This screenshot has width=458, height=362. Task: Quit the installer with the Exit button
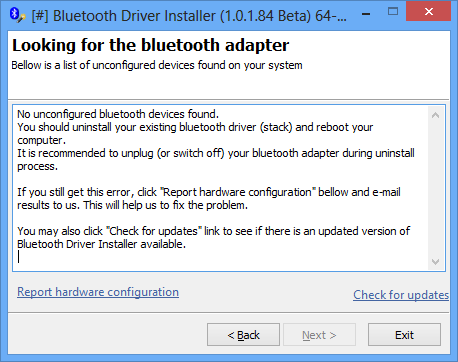(x=404, y=335)
